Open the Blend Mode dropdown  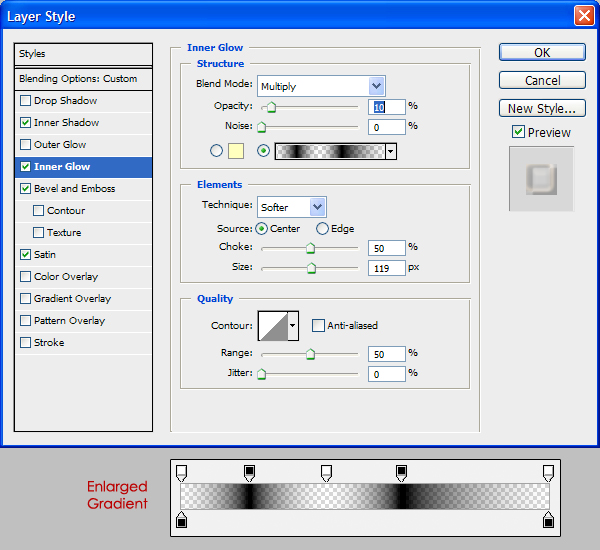click(321, 86)
